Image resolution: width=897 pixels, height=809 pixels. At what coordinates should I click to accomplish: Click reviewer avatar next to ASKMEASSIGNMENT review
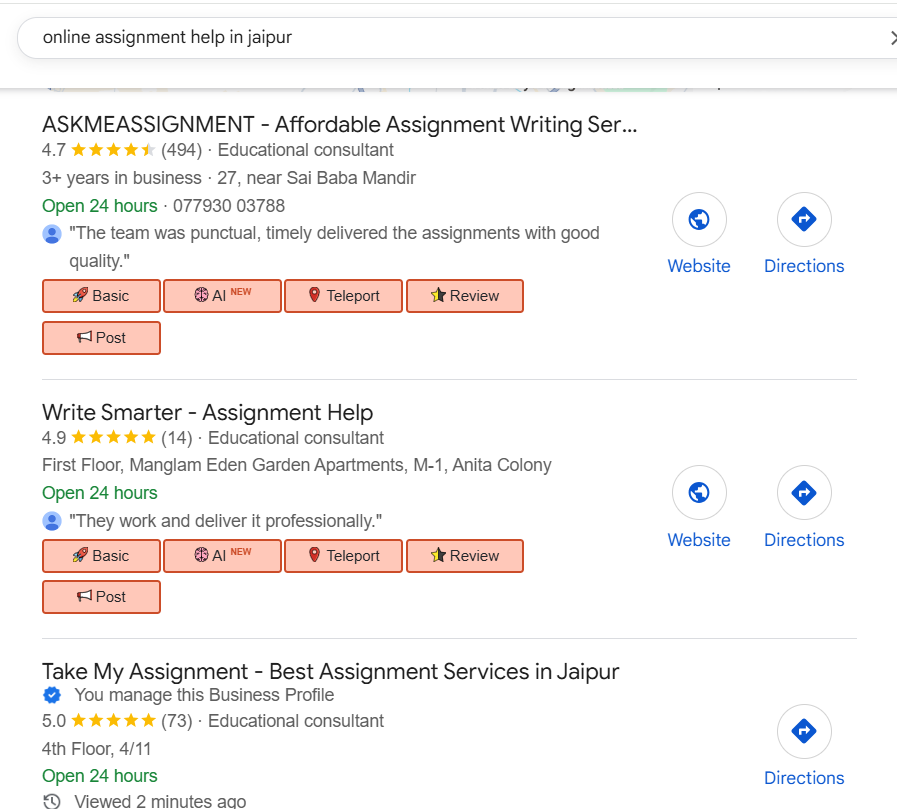pos(52,234)
